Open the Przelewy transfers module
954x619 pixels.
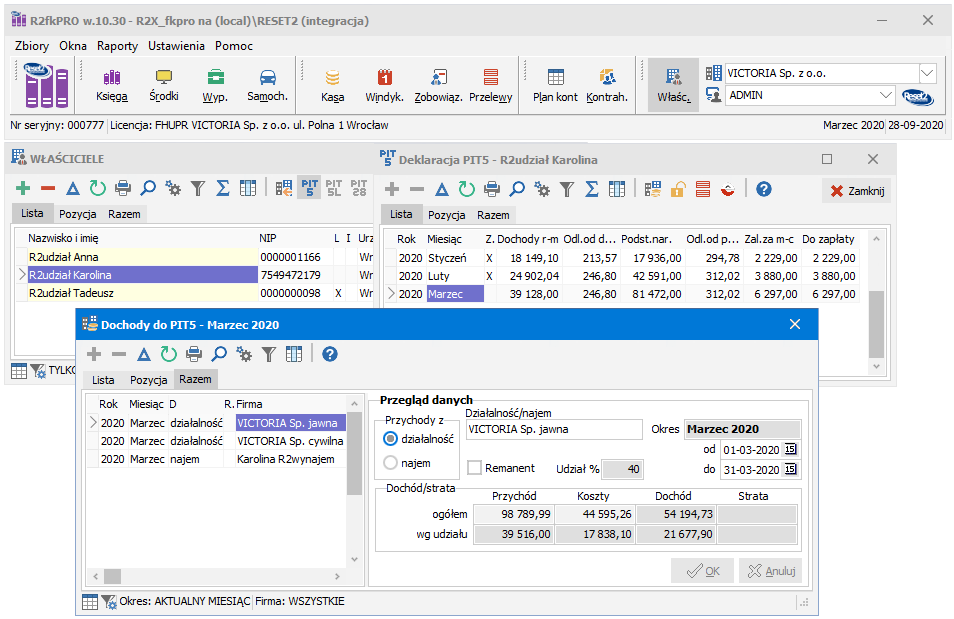[x=490, y=85]
